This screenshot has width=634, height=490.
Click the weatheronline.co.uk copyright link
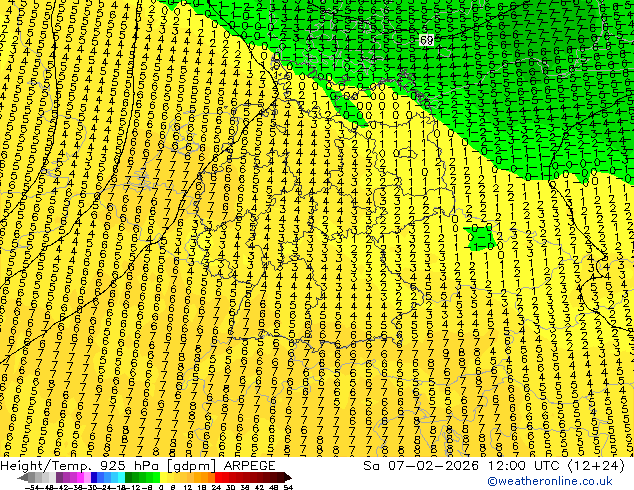point(550,481)
